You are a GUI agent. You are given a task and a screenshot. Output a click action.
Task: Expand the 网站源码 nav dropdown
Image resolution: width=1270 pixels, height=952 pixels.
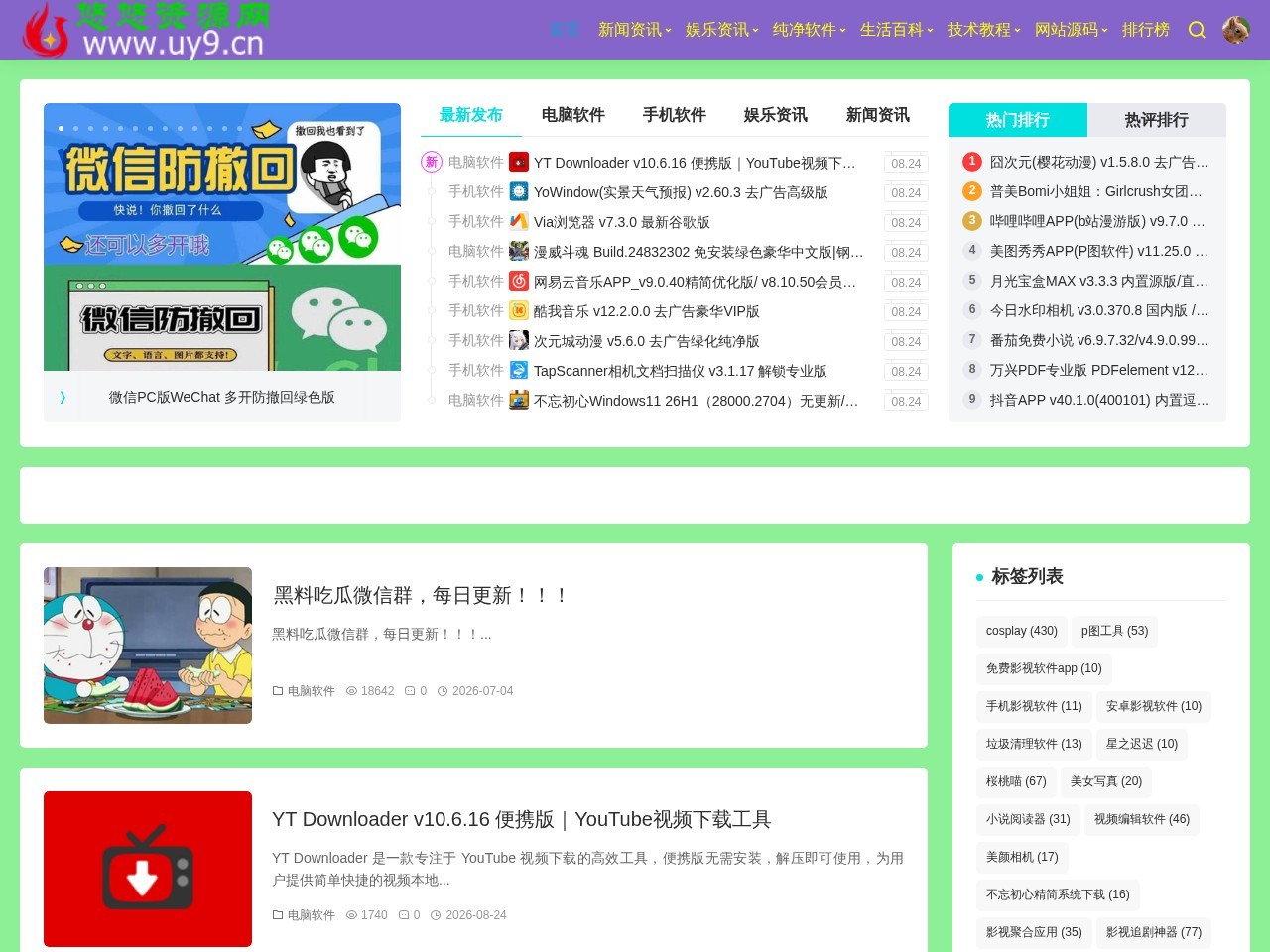[x=1072, y=30]
